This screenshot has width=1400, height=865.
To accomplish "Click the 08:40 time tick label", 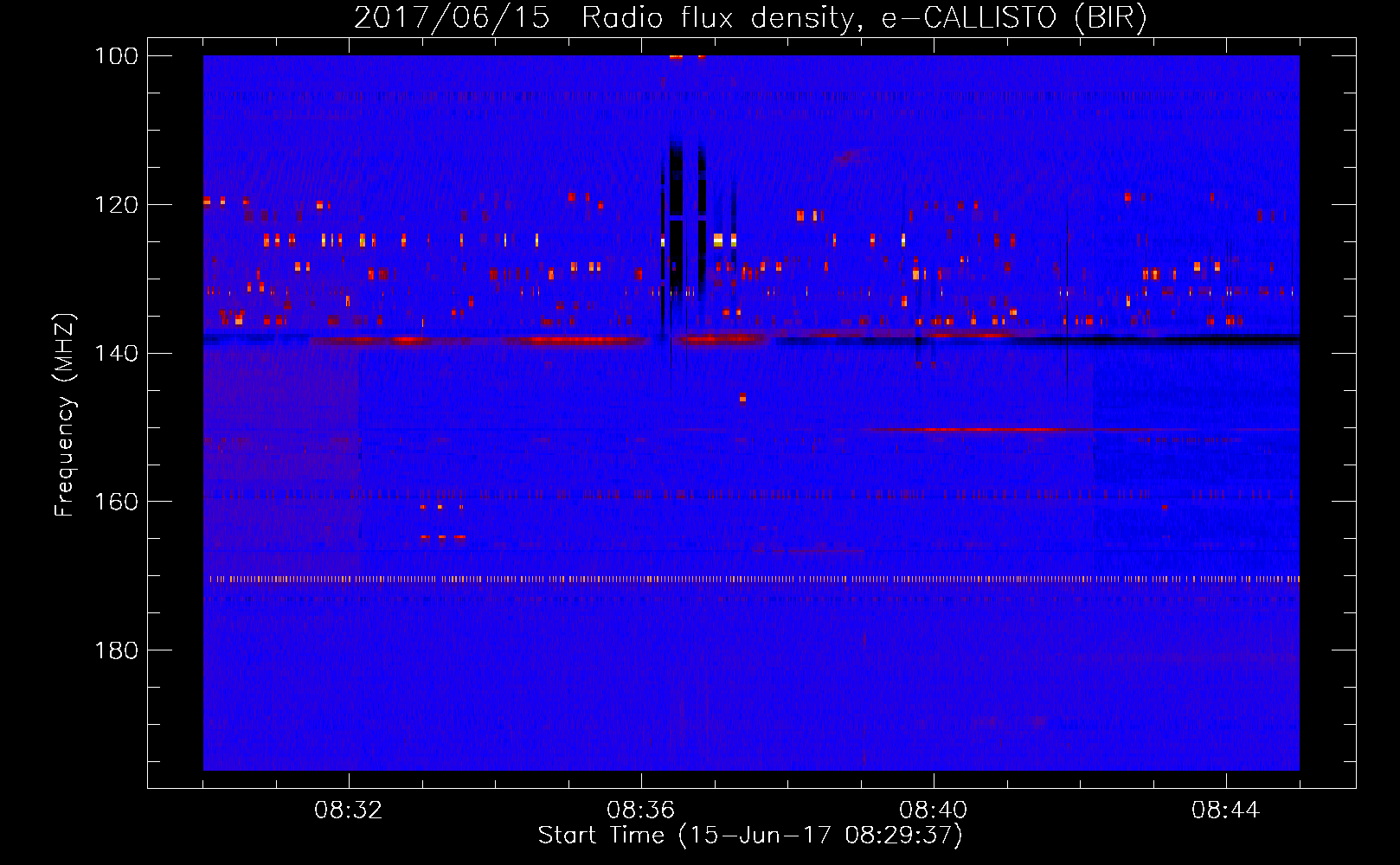I will [x=934, y=811].
